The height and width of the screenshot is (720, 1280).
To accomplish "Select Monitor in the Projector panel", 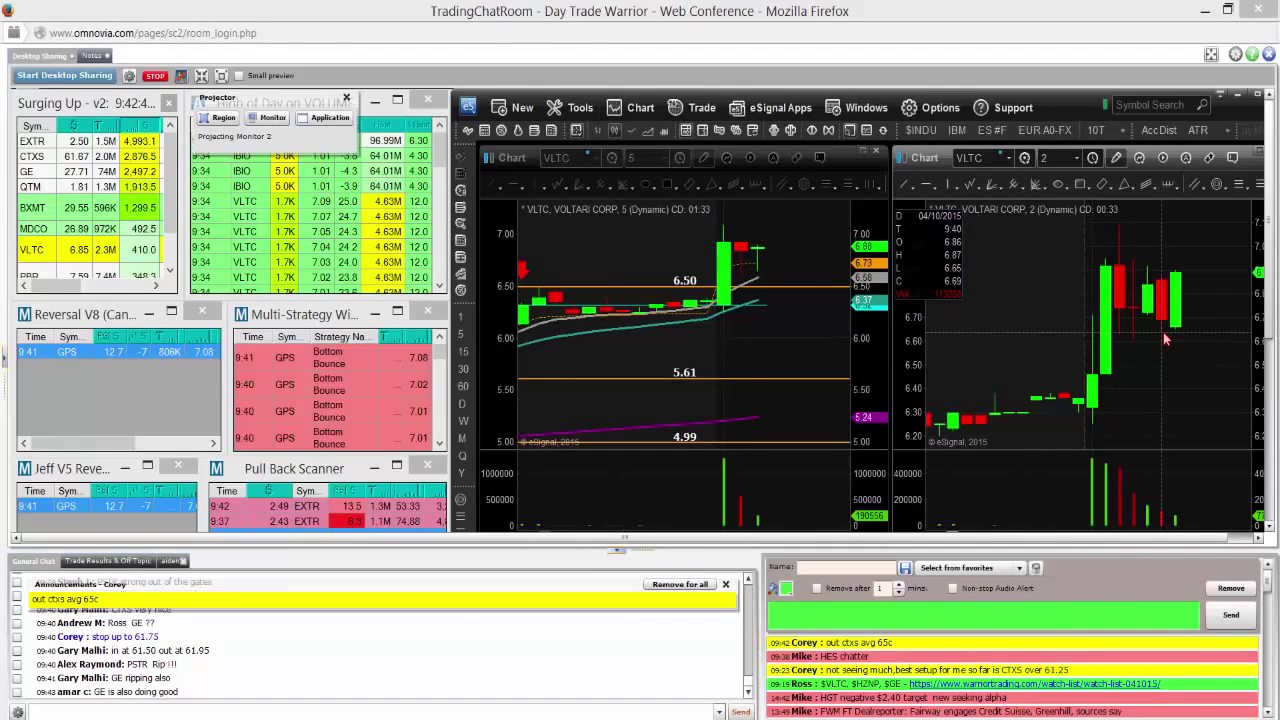I will [267, 118].
